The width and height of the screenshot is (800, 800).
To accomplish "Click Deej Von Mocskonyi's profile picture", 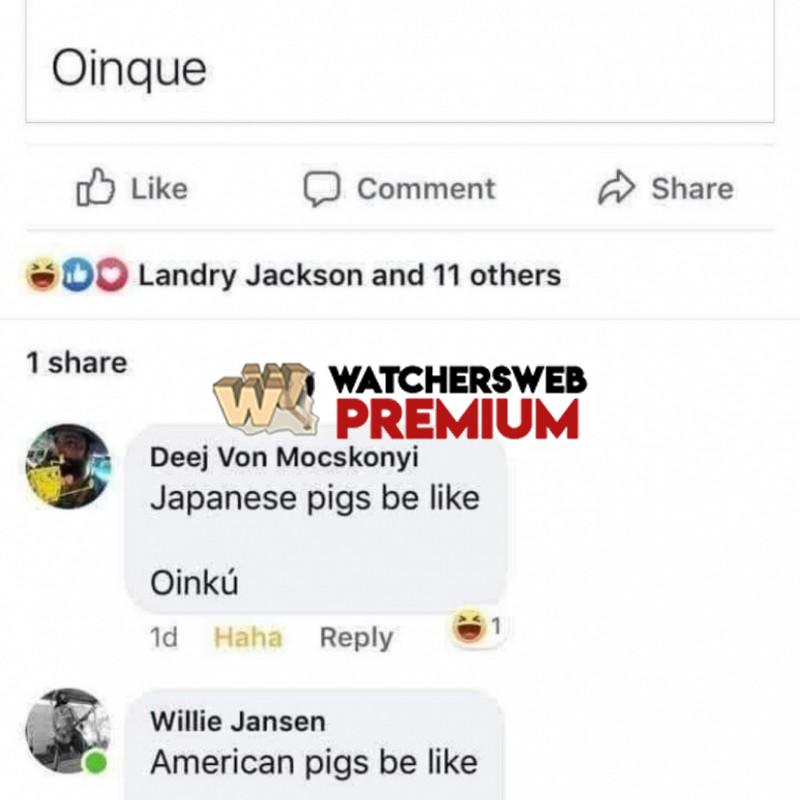I will coord(68,466).
